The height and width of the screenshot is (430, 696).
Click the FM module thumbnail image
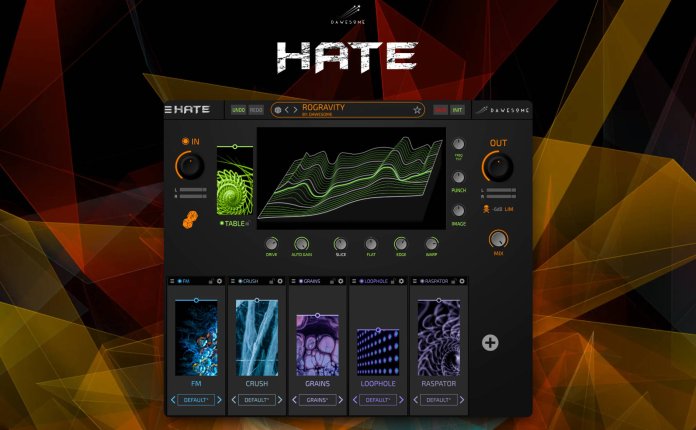[196, 339]
